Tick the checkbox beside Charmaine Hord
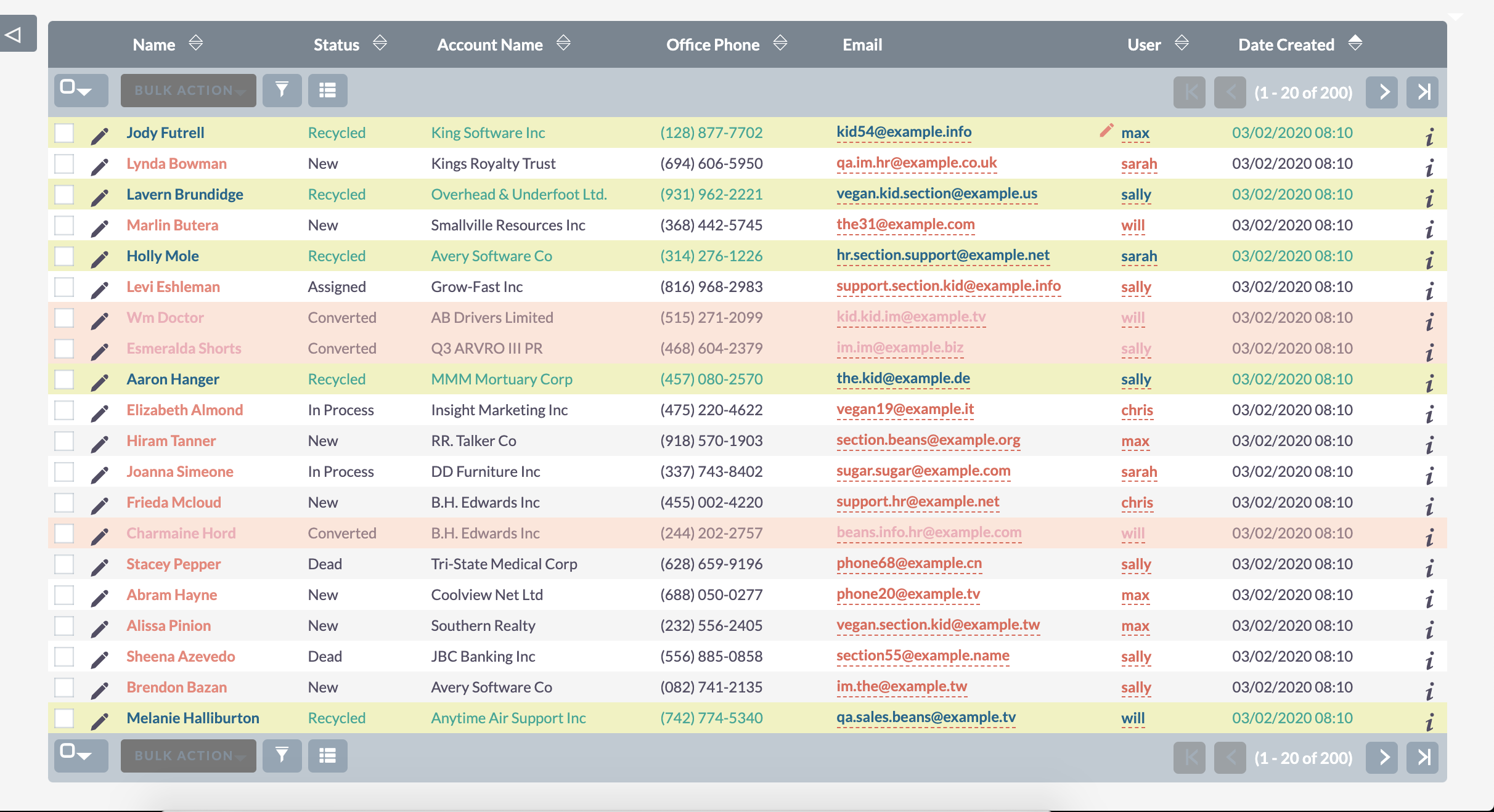The width and height of the screenshot is (1494, 812). [64, 533]
